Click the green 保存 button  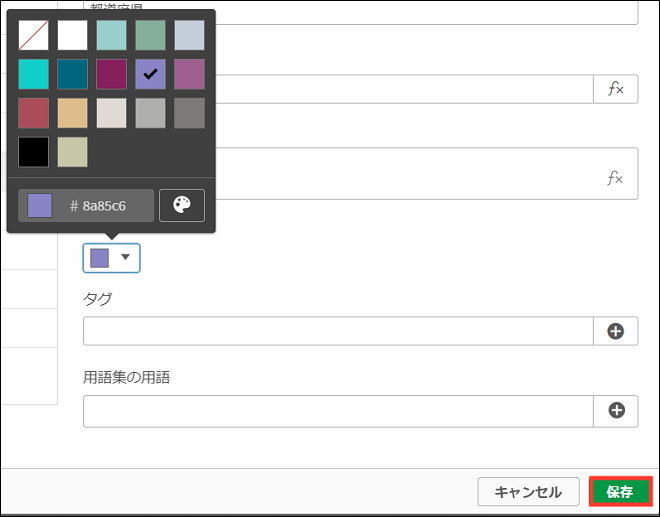click(x=620, y=492)
